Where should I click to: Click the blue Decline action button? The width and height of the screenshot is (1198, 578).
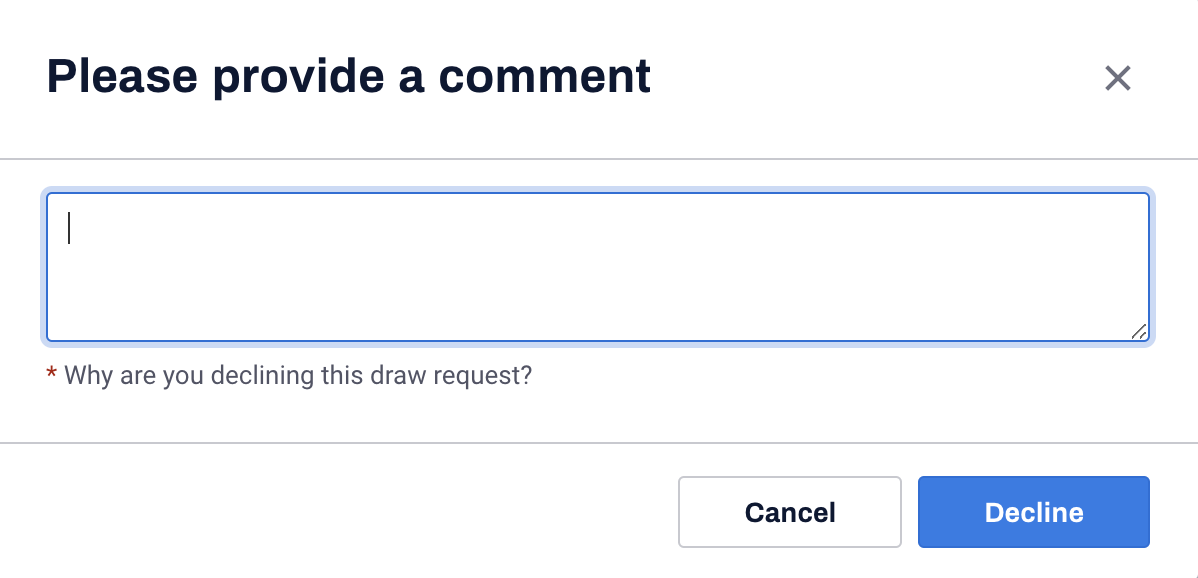[1034, 512]
